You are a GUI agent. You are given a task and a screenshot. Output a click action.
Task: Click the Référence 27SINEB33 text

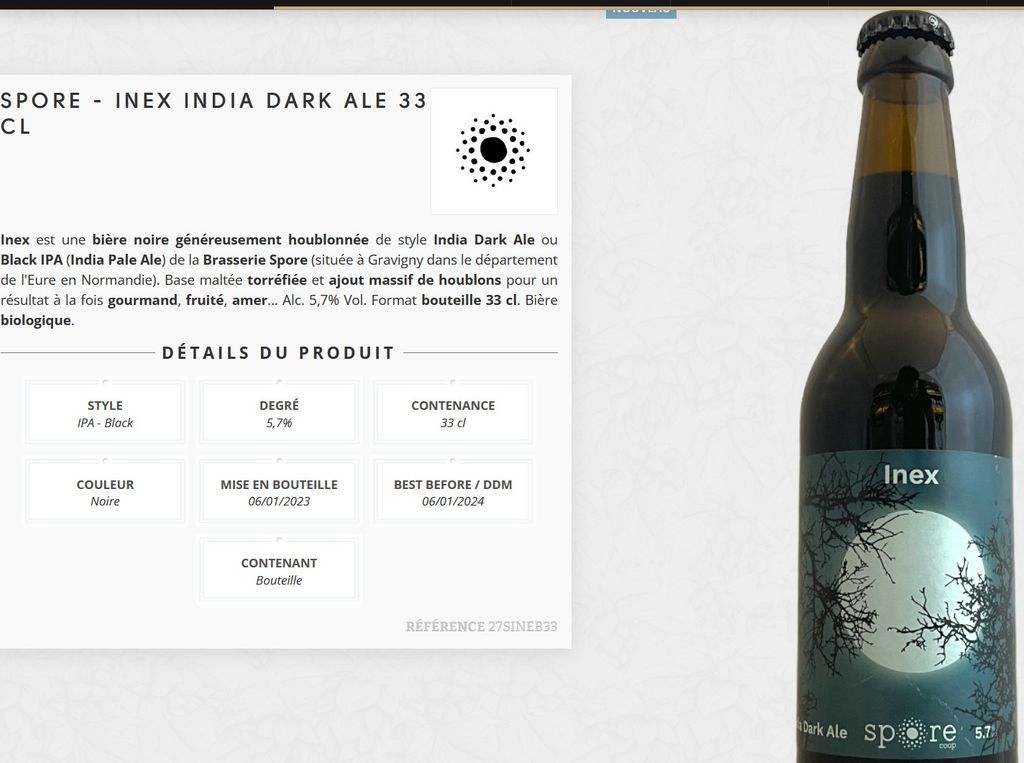tap(481, 626)
